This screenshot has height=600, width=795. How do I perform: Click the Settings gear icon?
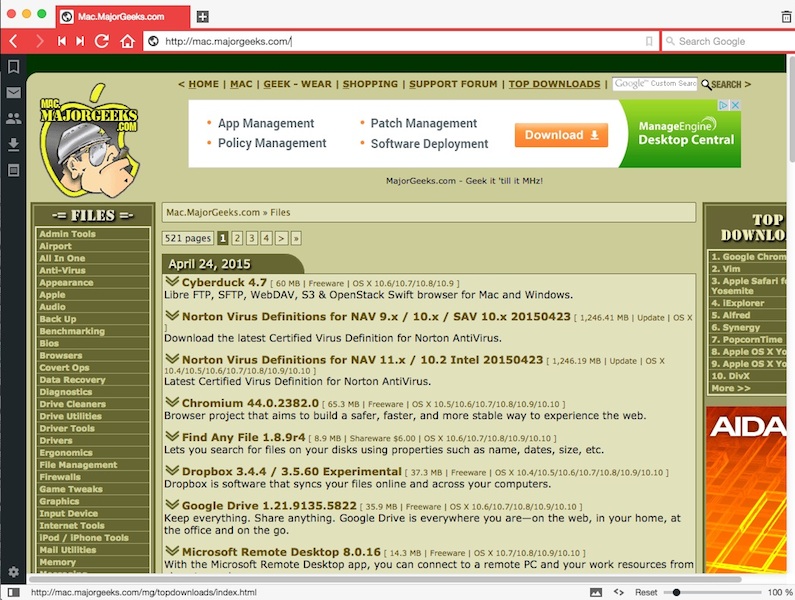(x=13, y=572)
